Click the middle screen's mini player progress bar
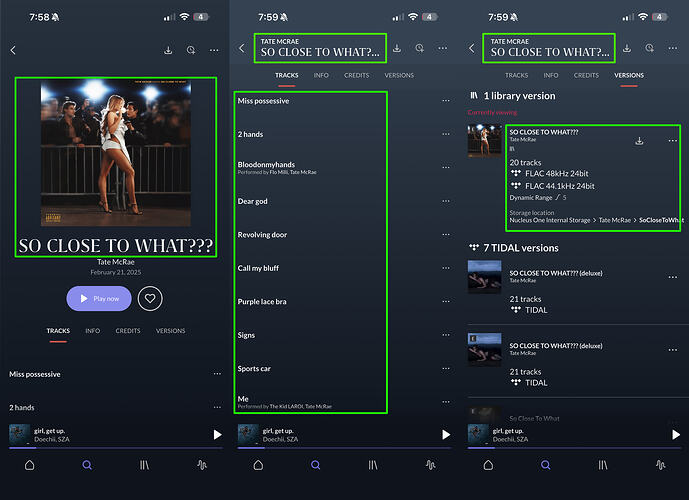This screenshot has height=500, width=689. pos(344,448)
